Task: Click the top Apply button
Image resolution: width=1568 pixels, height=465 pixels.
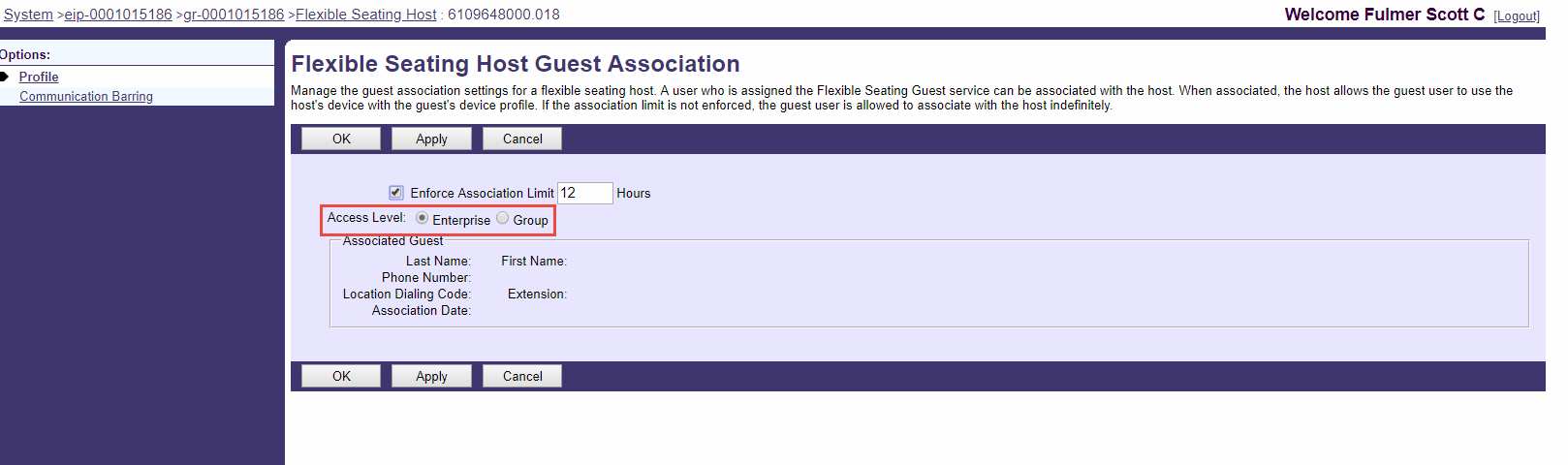Action: pyautogui.click(x=431, y=139)
